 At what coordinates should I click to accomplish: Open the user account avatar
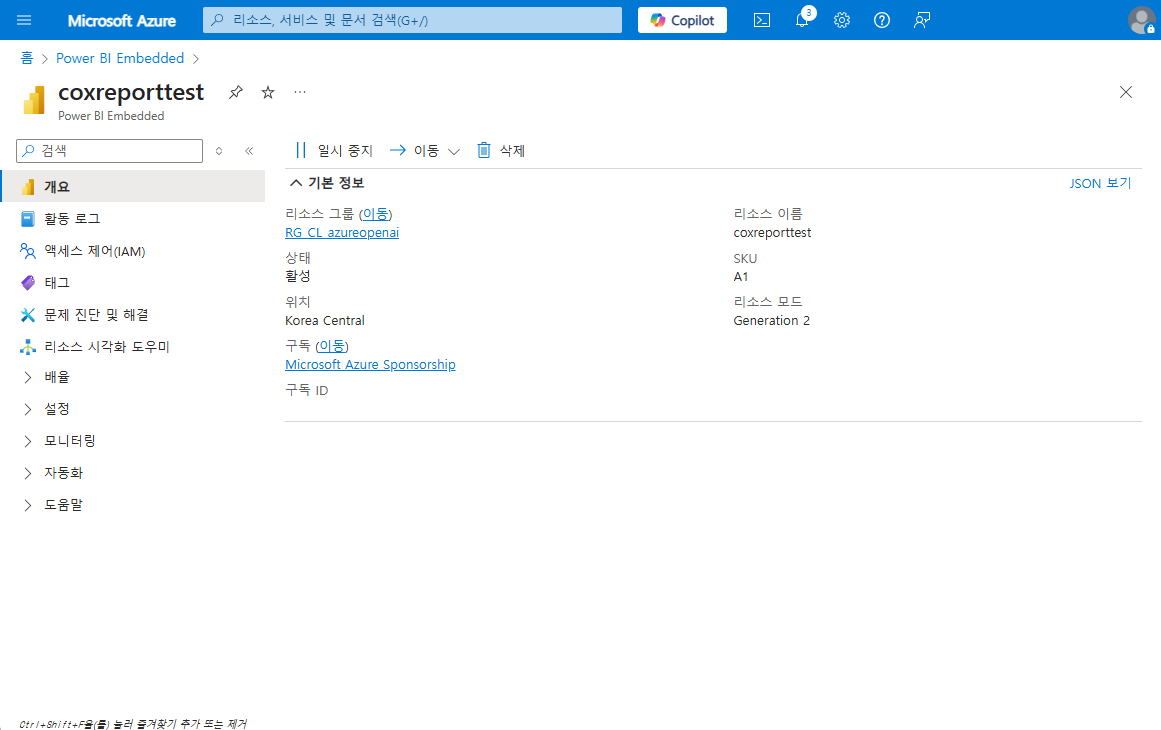(x=1141, y=20)
